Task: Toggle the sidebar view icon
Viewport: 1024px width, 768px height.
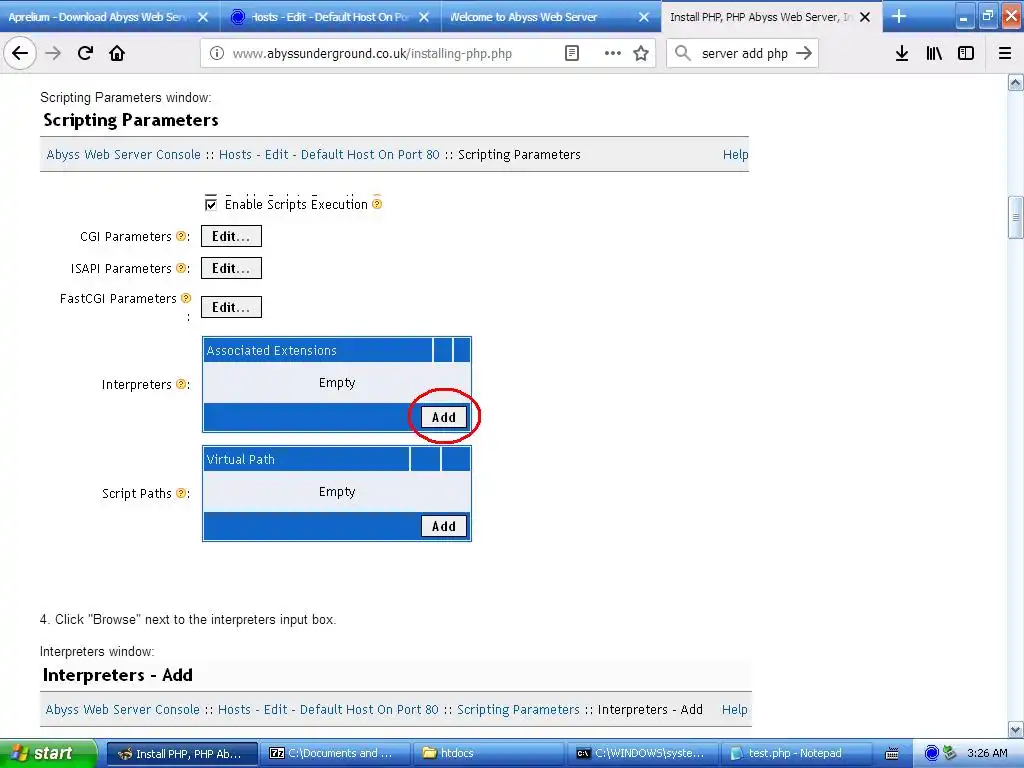Action: 966,54
